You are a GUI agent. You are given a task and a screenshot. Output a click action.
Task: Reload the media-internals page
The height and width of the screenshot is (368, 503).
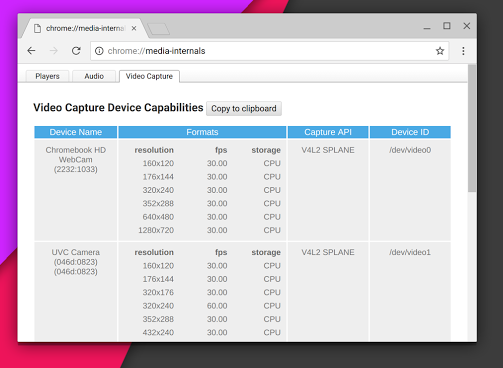pyautogui.click(x=76, y=51)
